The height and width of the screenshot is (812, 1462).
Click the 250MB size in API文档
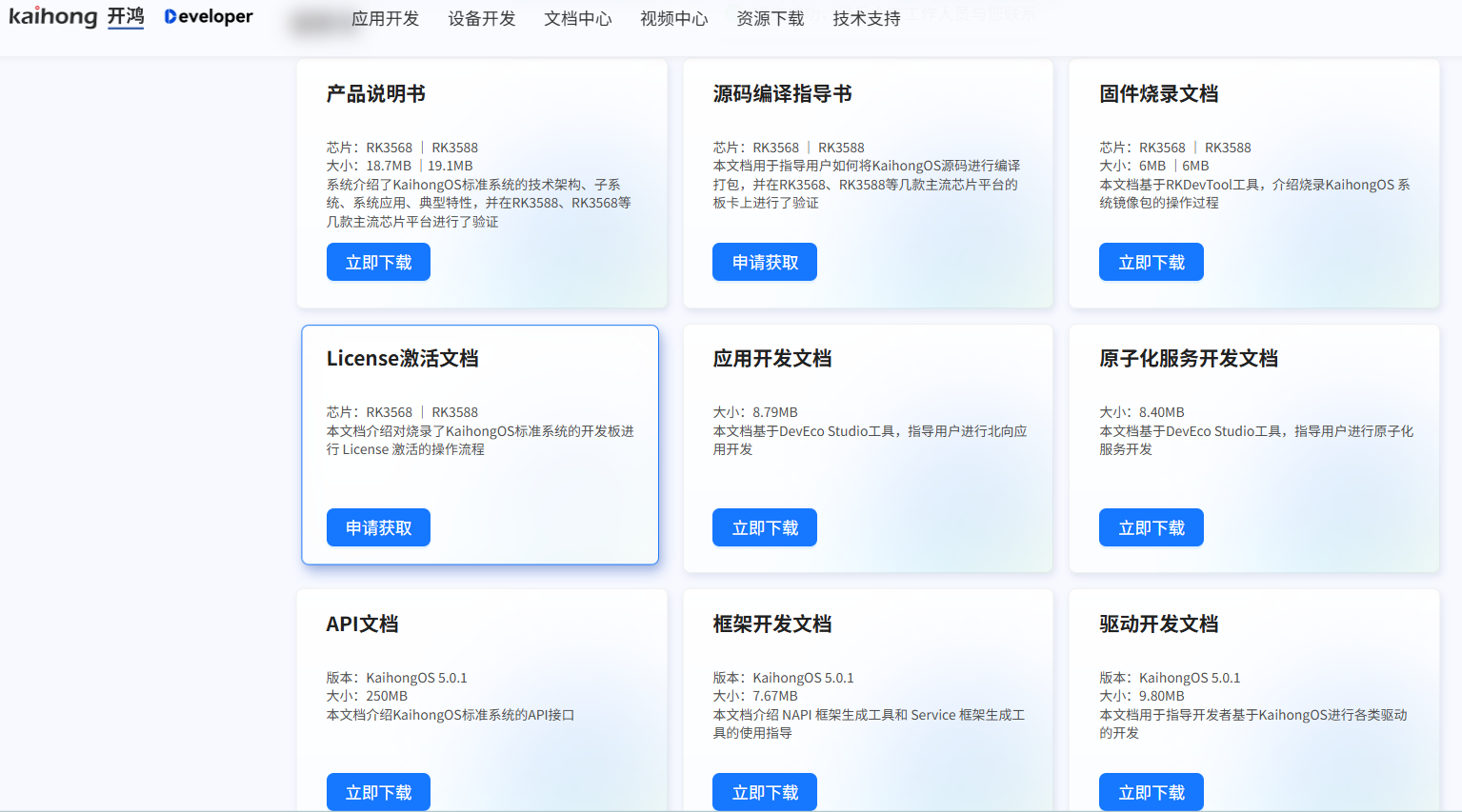pyautogui.click(x=387, y=696)
